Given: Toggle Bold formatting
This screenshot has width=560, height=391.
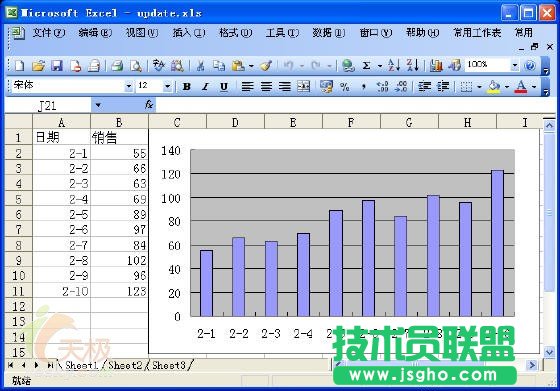Looking at the screenshot, I should 186,86.
